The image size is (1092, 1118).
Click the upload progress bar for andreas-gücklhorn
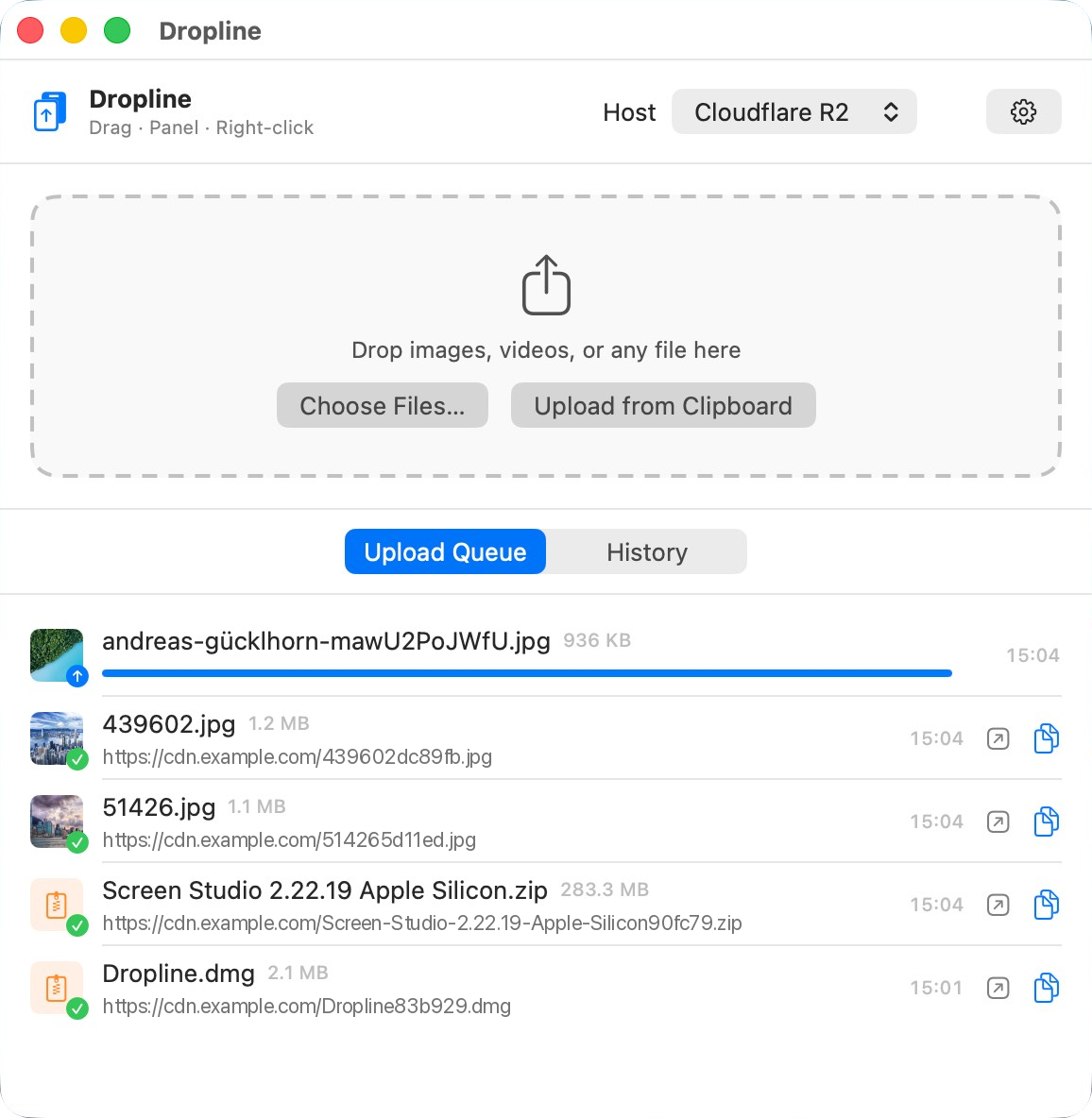click(x=527, y=673)
